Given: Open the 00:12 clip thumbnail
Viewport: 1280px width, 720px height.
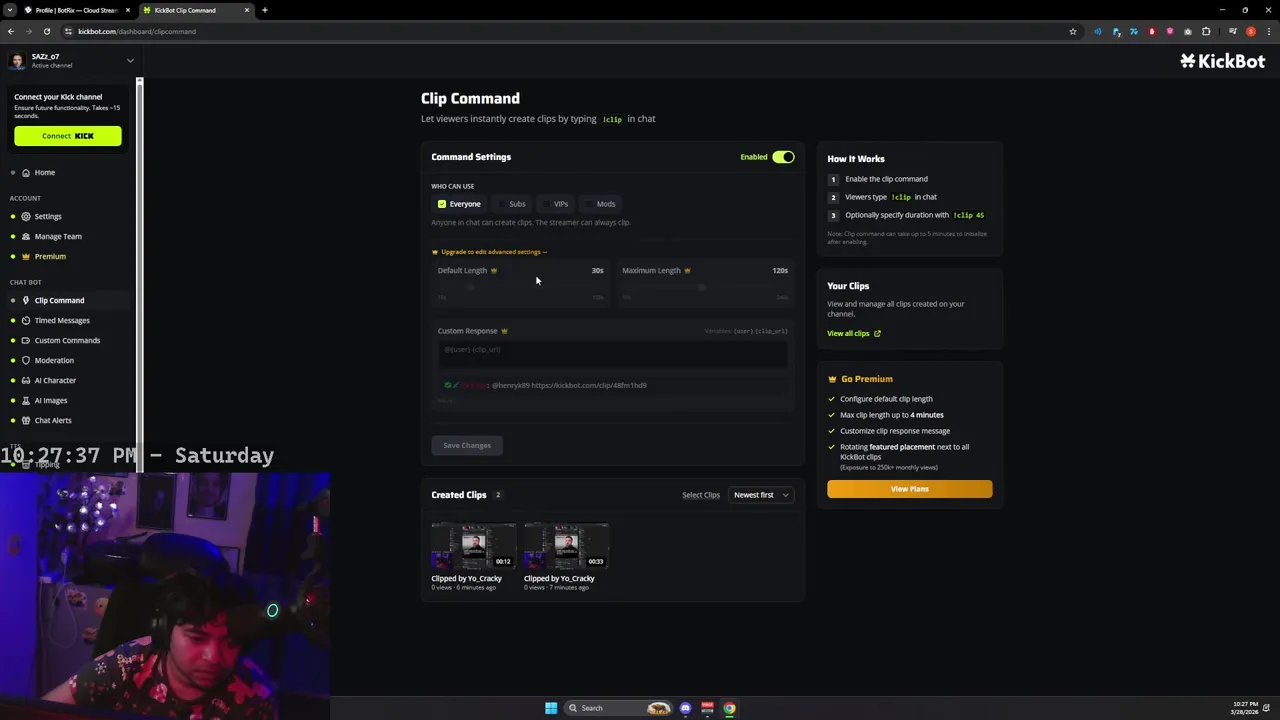Looking at the screenshot, I should 474,546.
